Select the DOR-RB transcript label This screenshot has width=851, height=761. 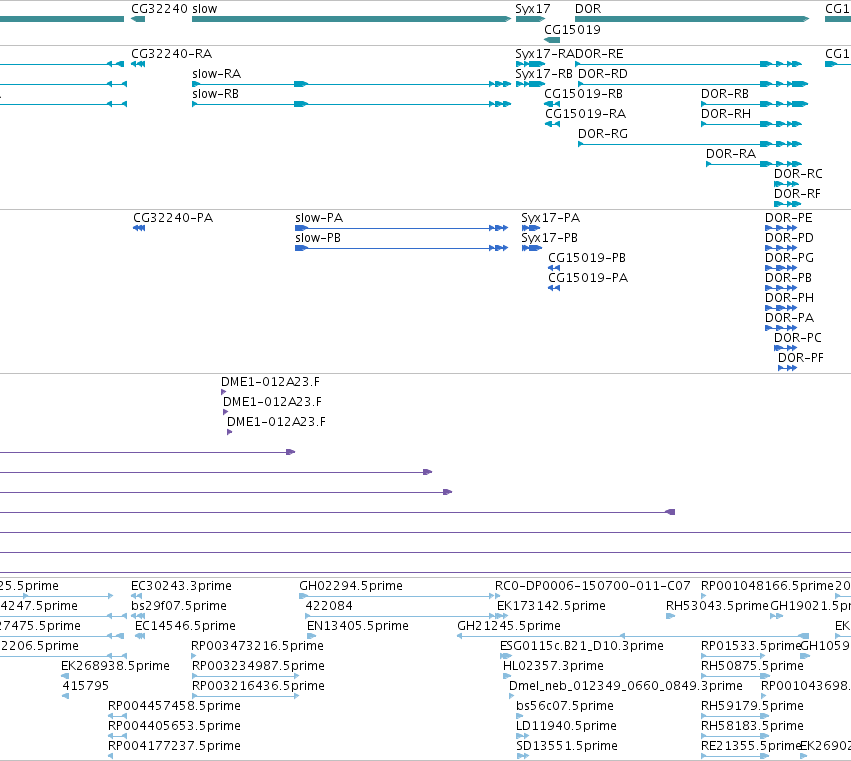(725, 94)
